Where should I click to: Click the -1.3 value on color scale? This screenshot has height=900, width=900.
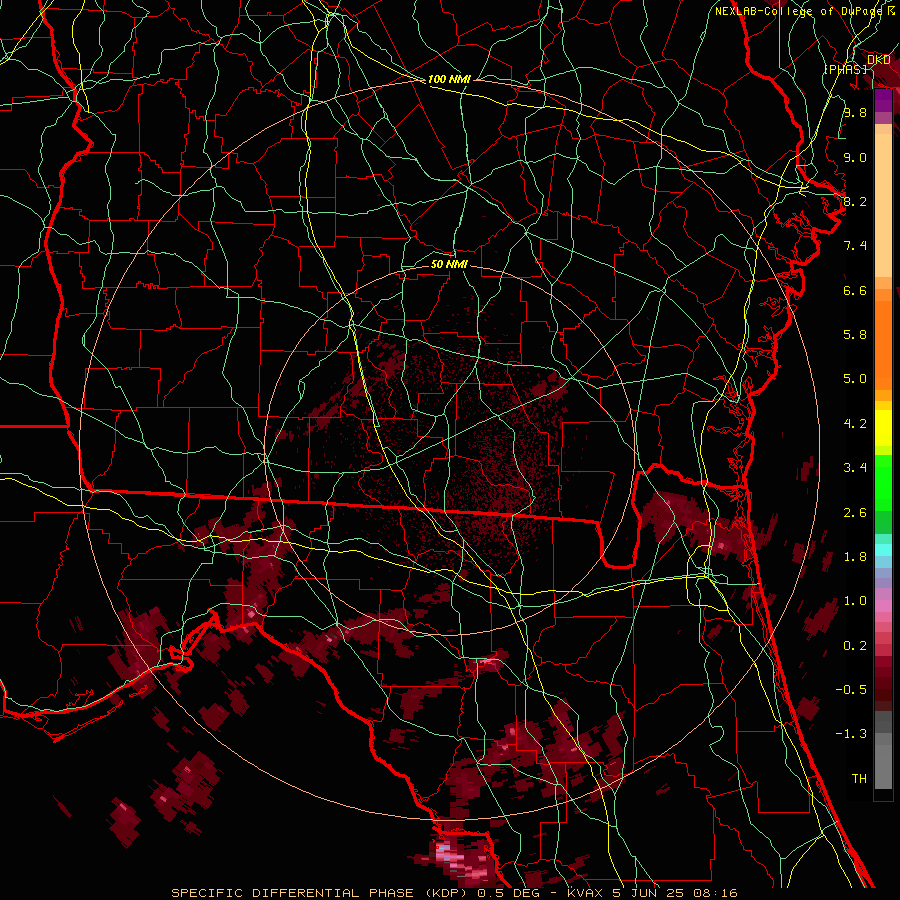(x=851, y=734)
